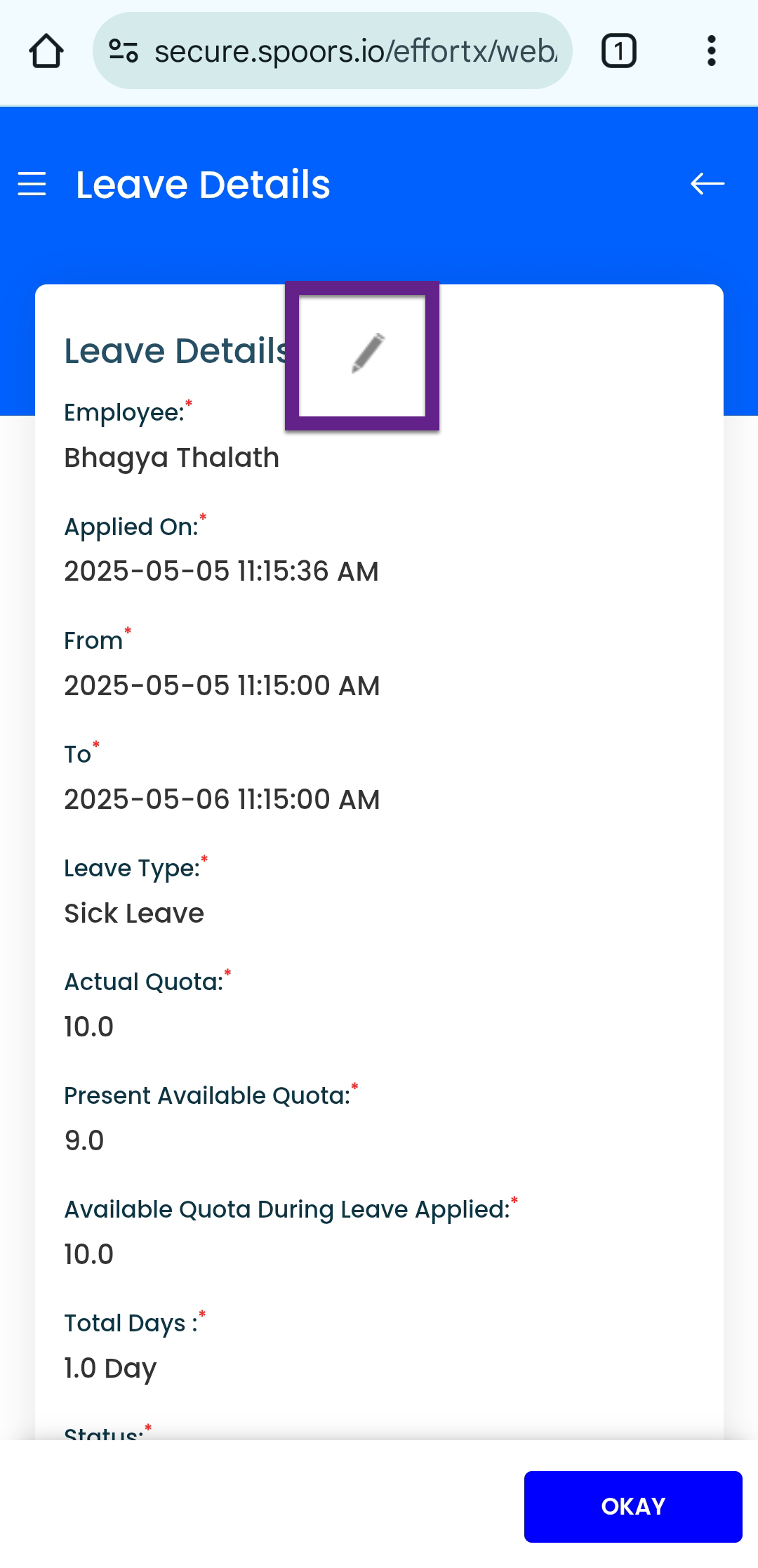Open the browser three-dot overflow menu
Image resolution: width=758 pixels, height=1568 pixels.
(x=711, y=51)
